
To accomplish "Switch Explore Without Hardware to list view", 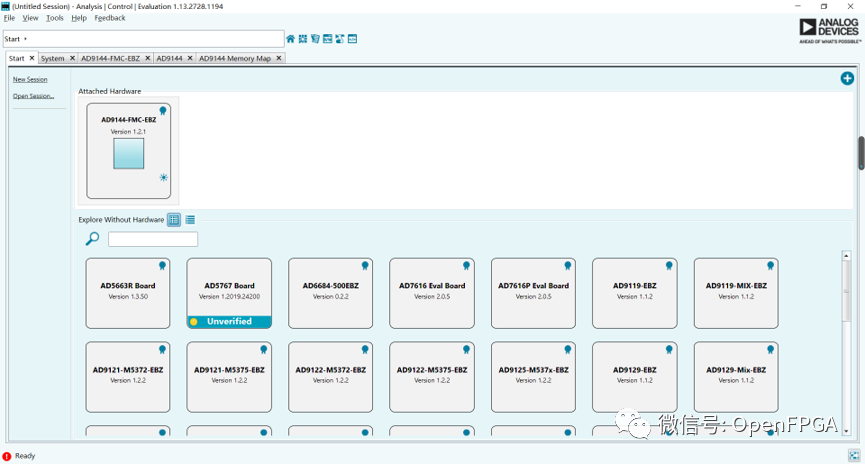I will pos(190,220).
